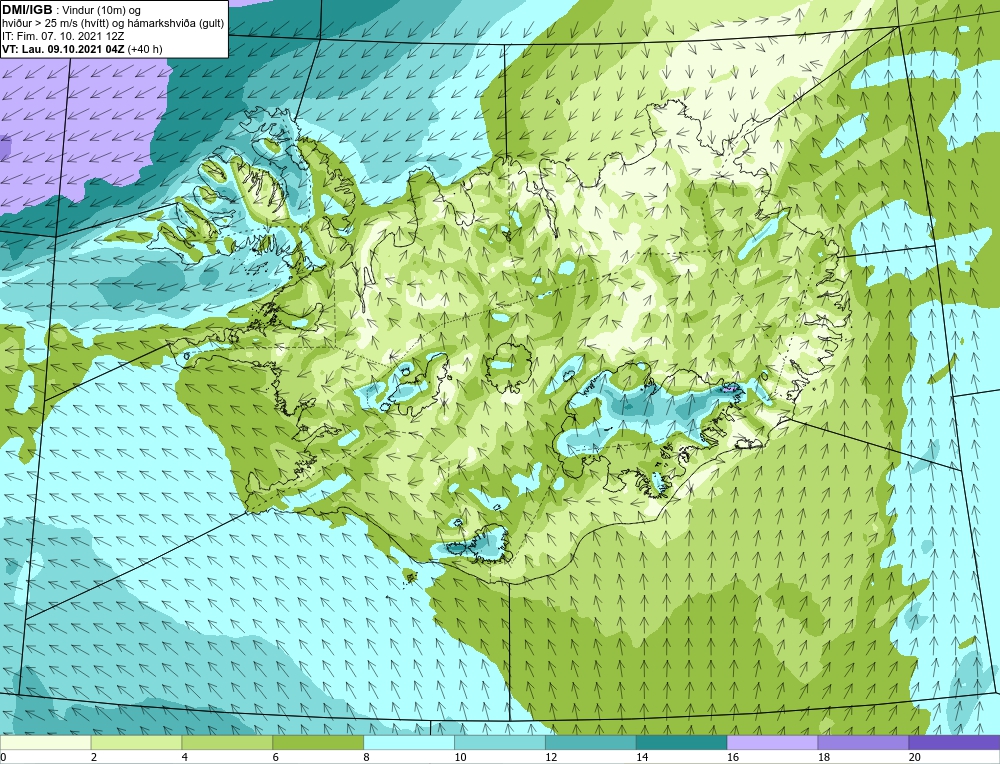1000x764 pixels.
Task: Click the 4–6 m/s green swatch
Action: tap(227, 742)
